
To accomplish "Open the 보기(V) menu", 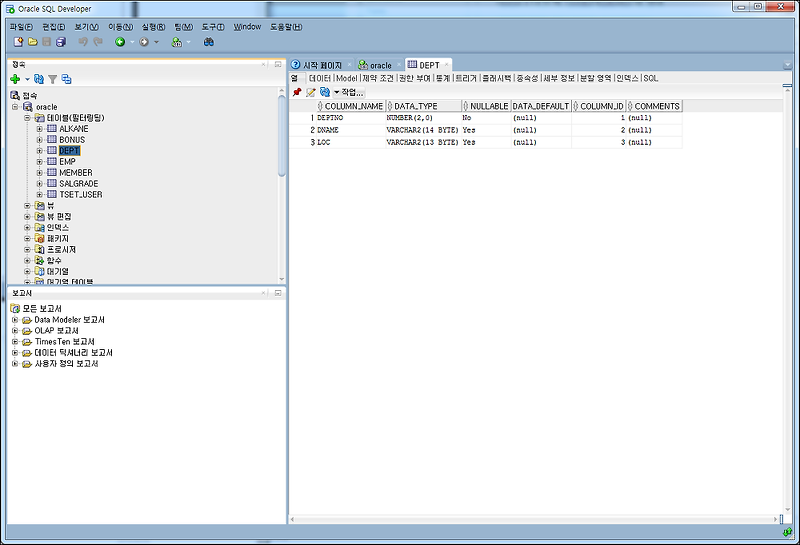I will [87, 27].
